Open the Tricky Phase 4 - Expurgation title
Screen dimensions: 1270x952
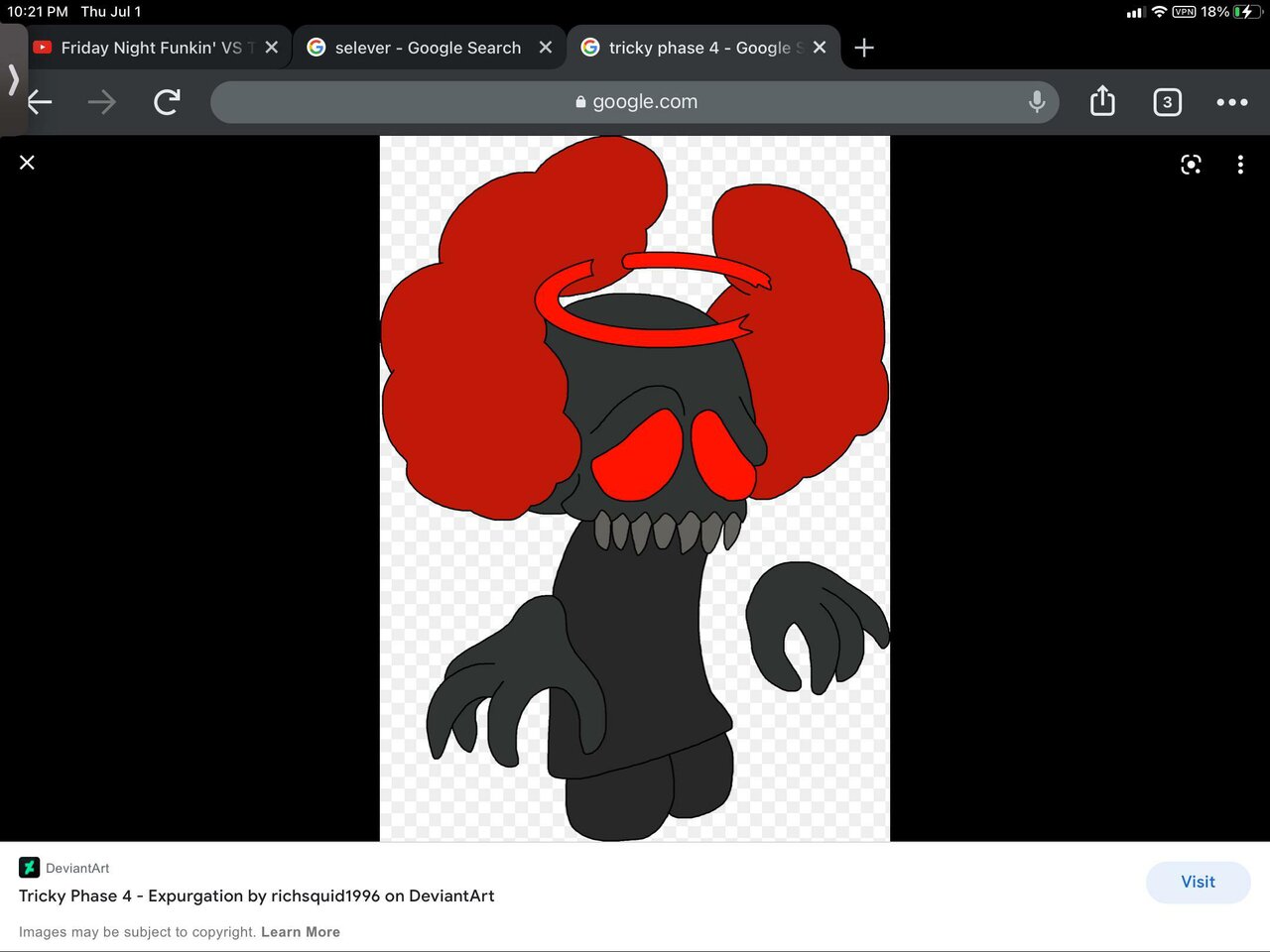click(x=256, y=895)
